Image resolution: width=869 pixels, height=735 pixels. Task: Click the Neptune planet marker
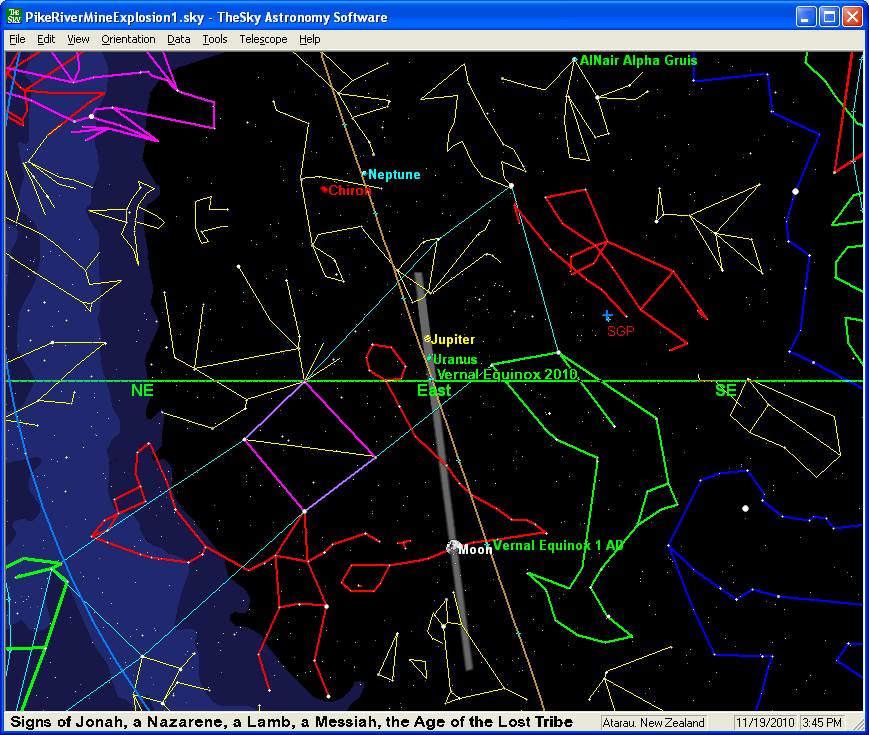[x=364, y=173]
